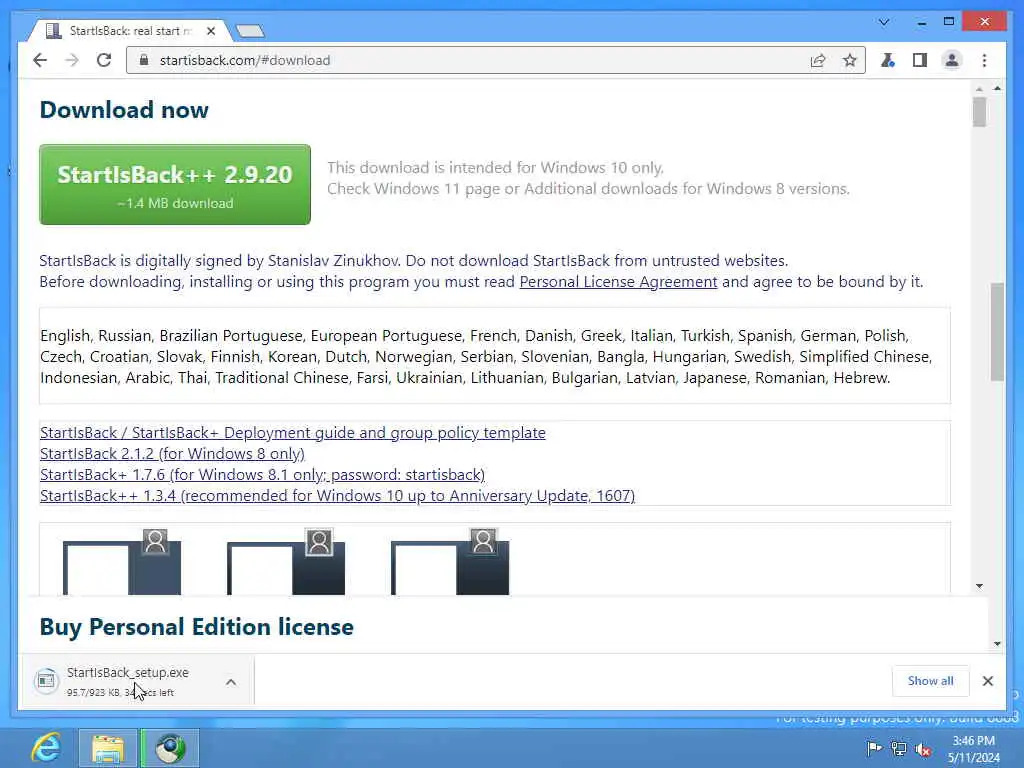Download StartIsBack++ 2.9.20 green button
1024x768 pixels.
click(175, 185)
